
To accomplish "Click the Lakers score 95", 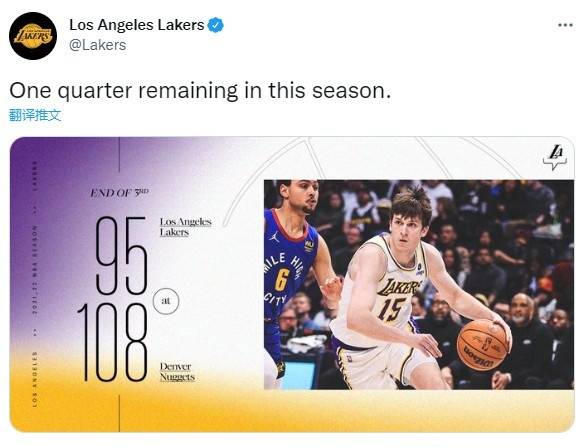I will coord(121,256).
